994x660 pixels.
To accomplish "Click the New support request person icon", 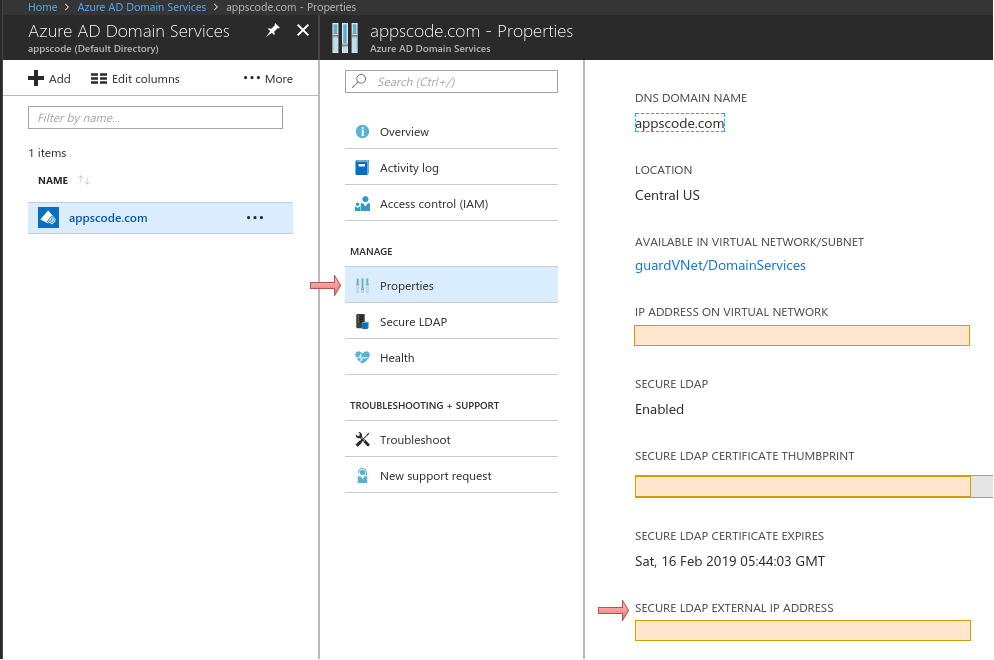I will [362, 476].
